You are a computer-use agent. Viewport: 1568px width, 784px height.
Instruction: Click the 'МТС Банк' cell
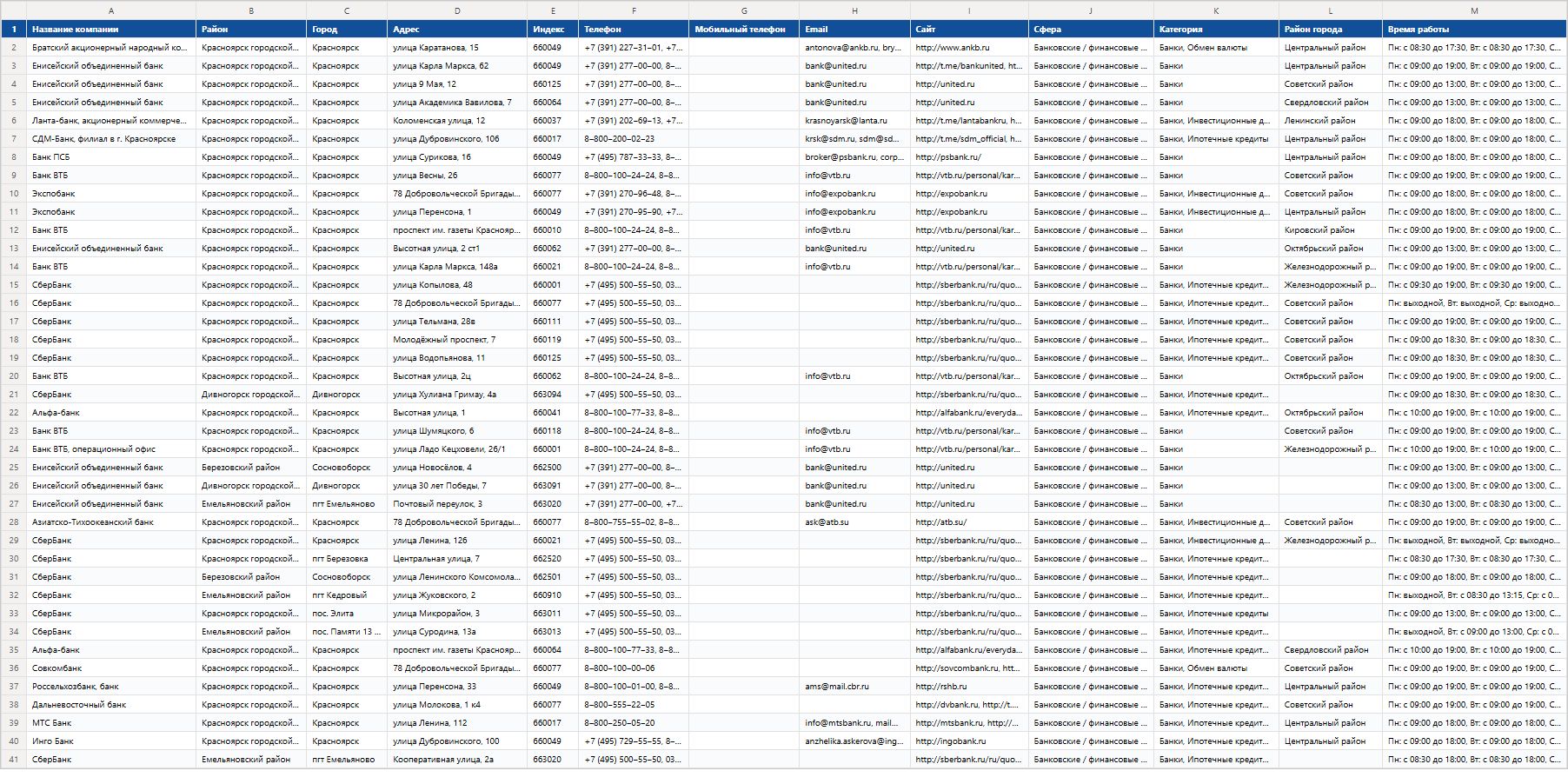pyautogui.click(x=111, y=723)
